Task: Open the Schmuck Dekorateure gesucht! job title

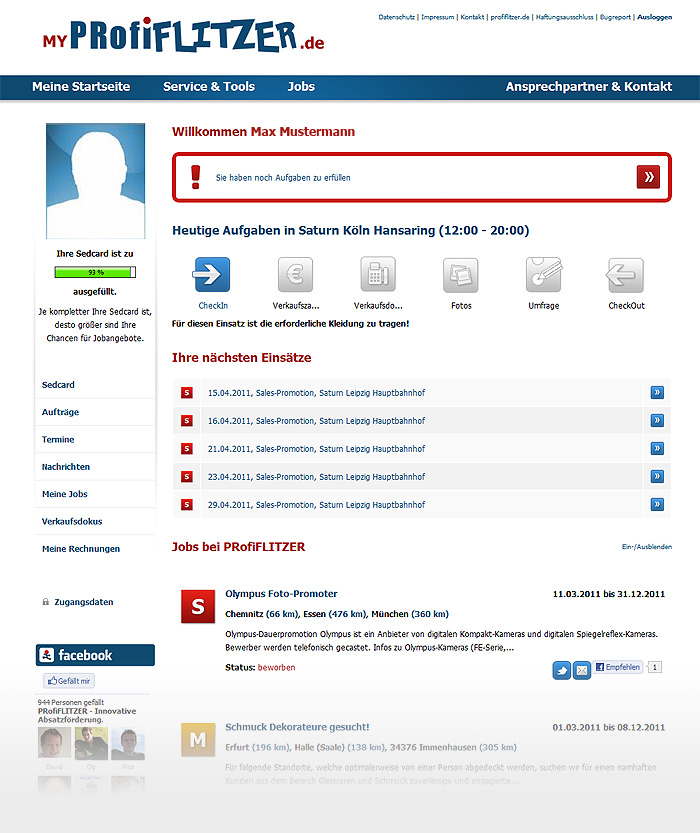Action: 297,727
